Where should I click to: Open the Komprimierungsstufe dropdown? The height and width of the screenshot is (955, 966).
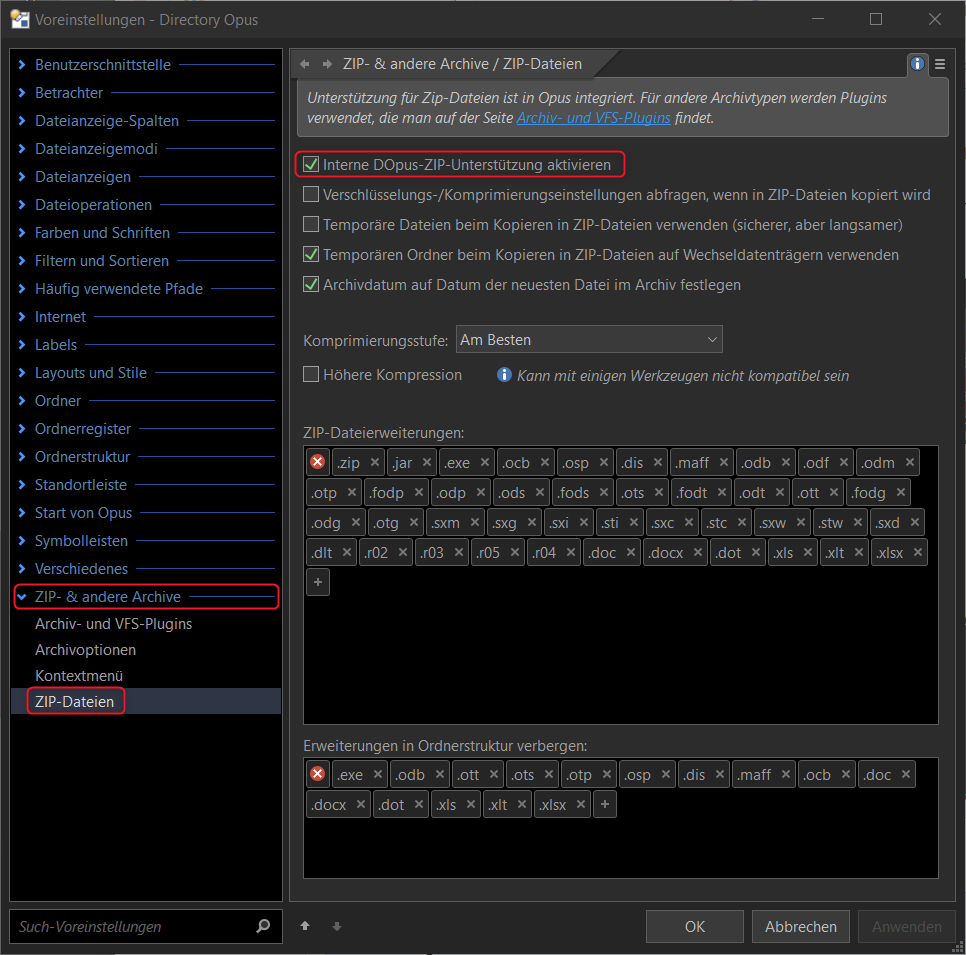click(x=589, y=339)
